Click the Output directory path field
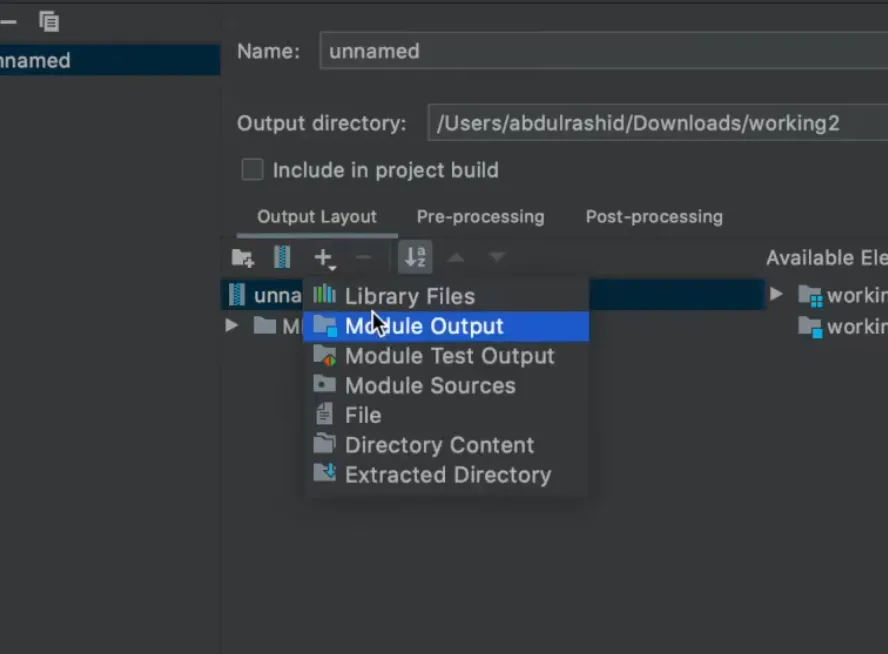The image size is (888, 654). pyautogui.click(x=658, y=123)
